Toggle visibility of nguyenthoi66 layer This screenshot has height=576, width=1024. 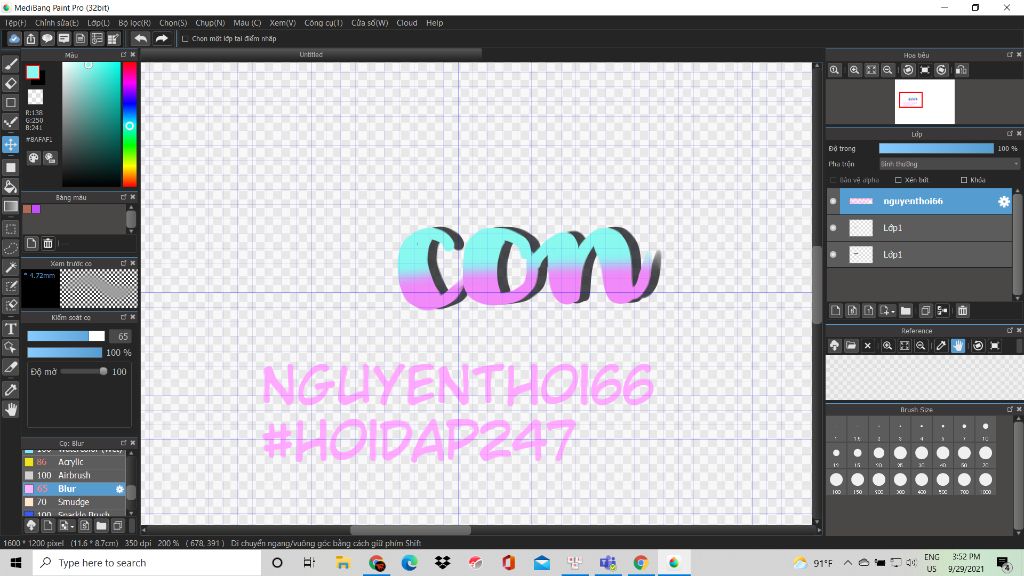[833, 201]
